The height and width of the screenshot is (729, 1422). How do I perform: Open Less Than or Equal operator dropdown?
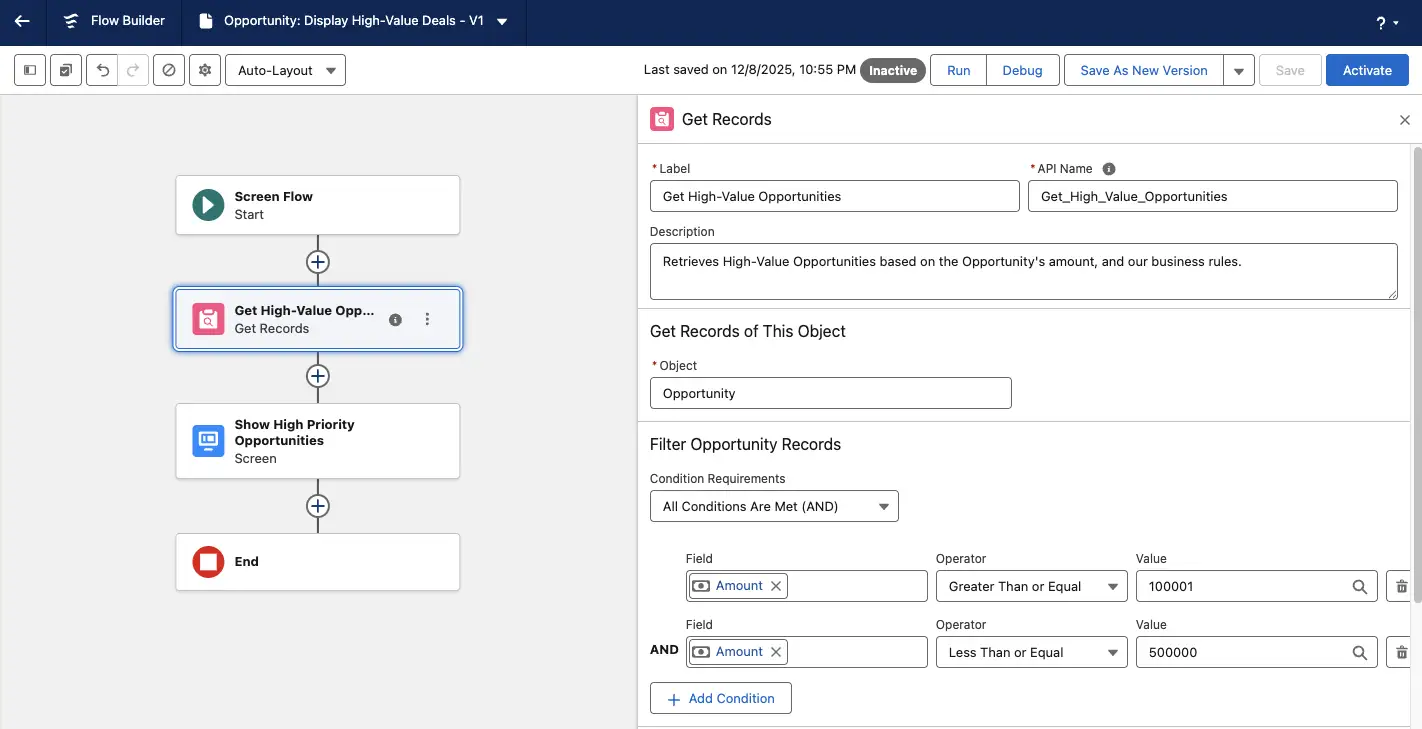coord(1031,652)
